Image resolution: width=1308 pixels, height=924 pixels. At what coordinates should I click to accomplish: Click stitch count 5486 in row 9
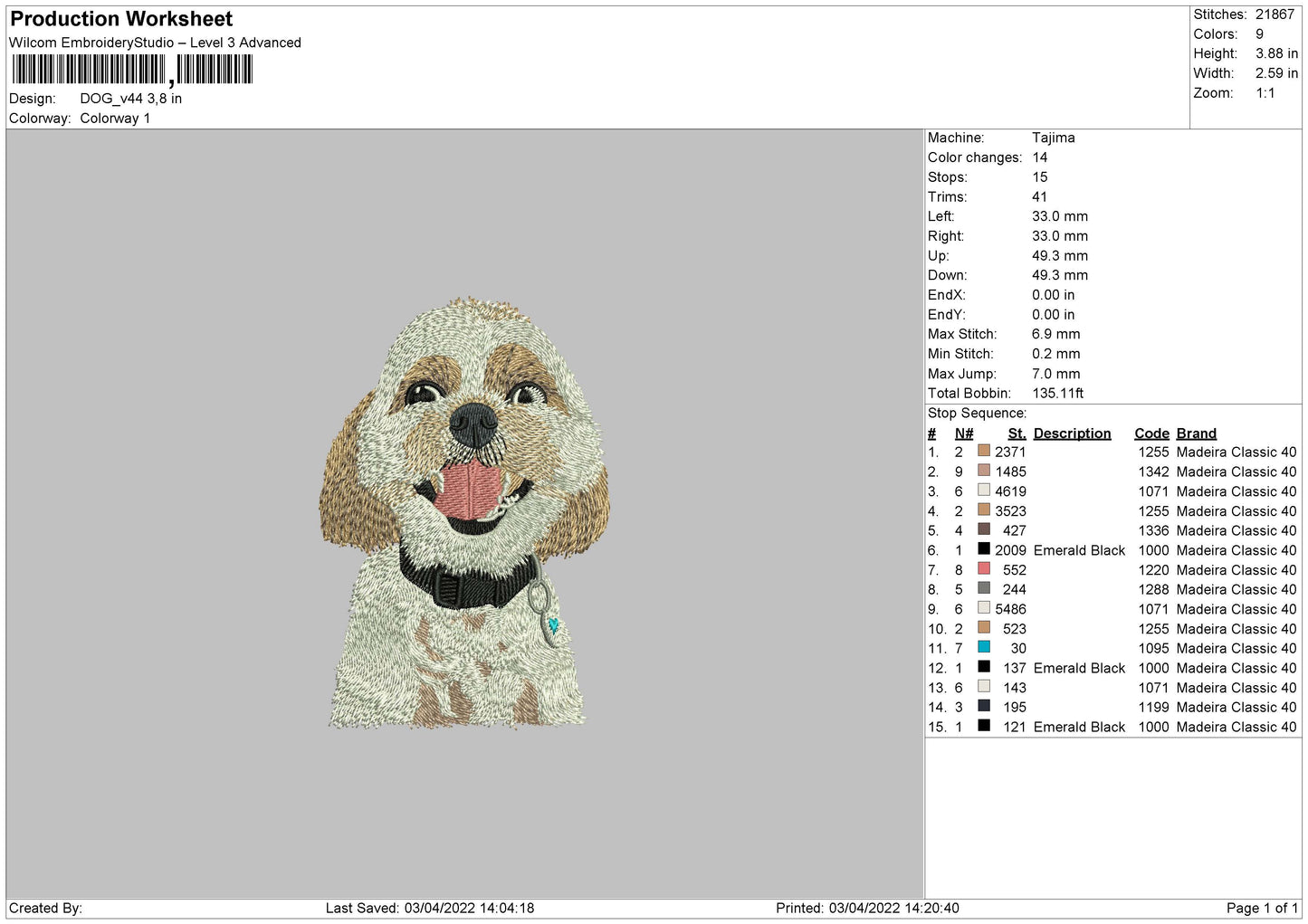coord(1011,609)
